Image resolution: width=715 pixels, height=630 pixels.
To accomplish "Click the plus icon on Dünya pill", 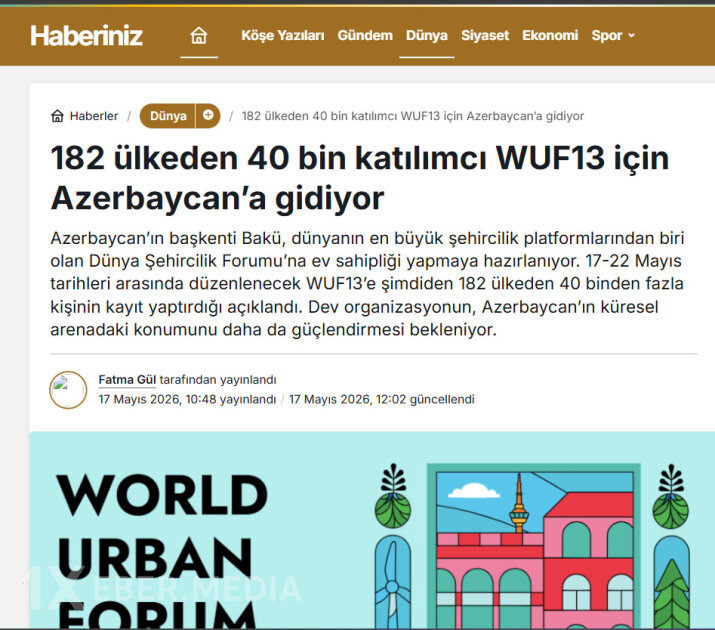I will tap(208, 115).
